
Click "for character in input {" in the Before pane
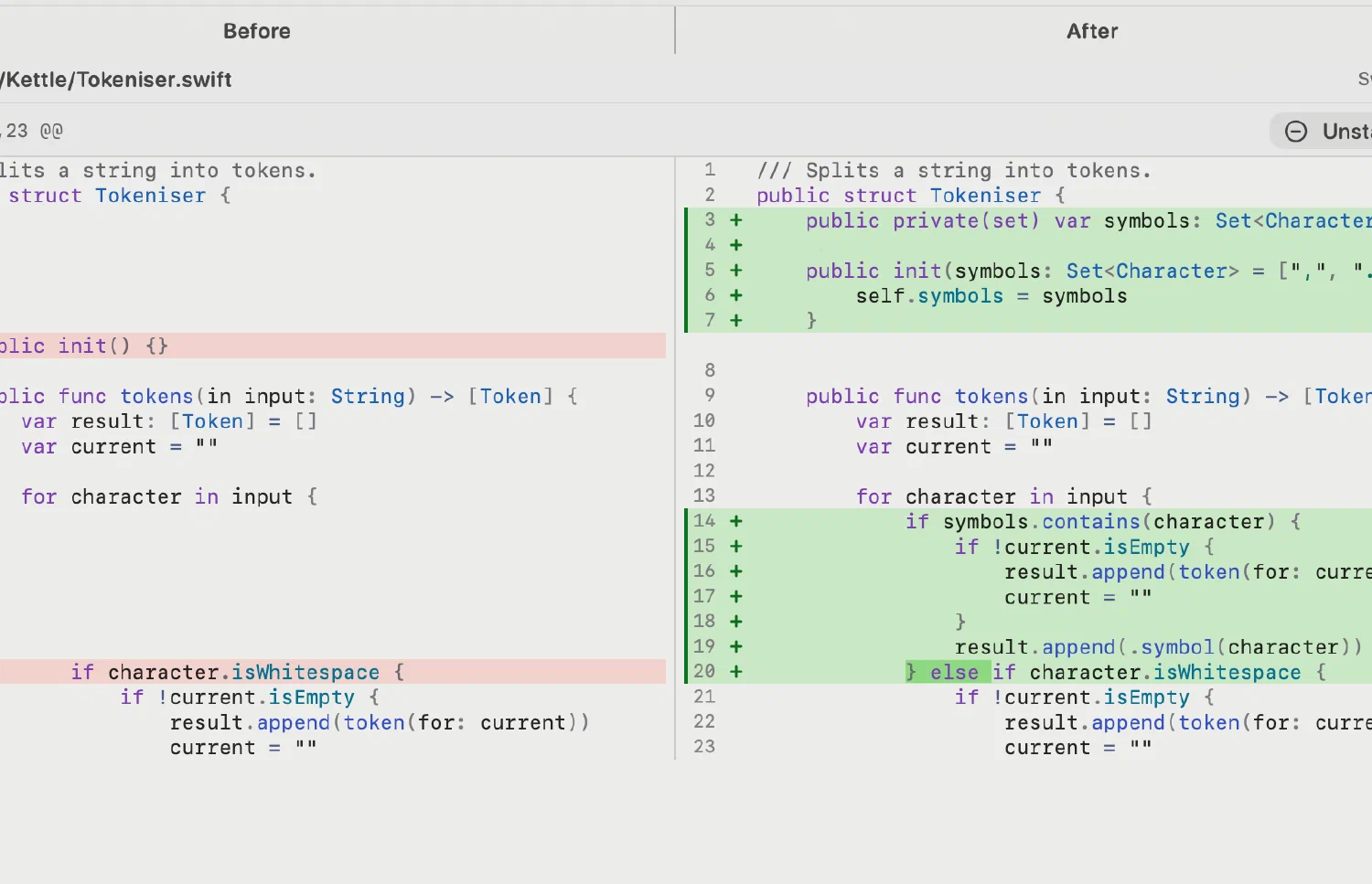click(169, 496)
